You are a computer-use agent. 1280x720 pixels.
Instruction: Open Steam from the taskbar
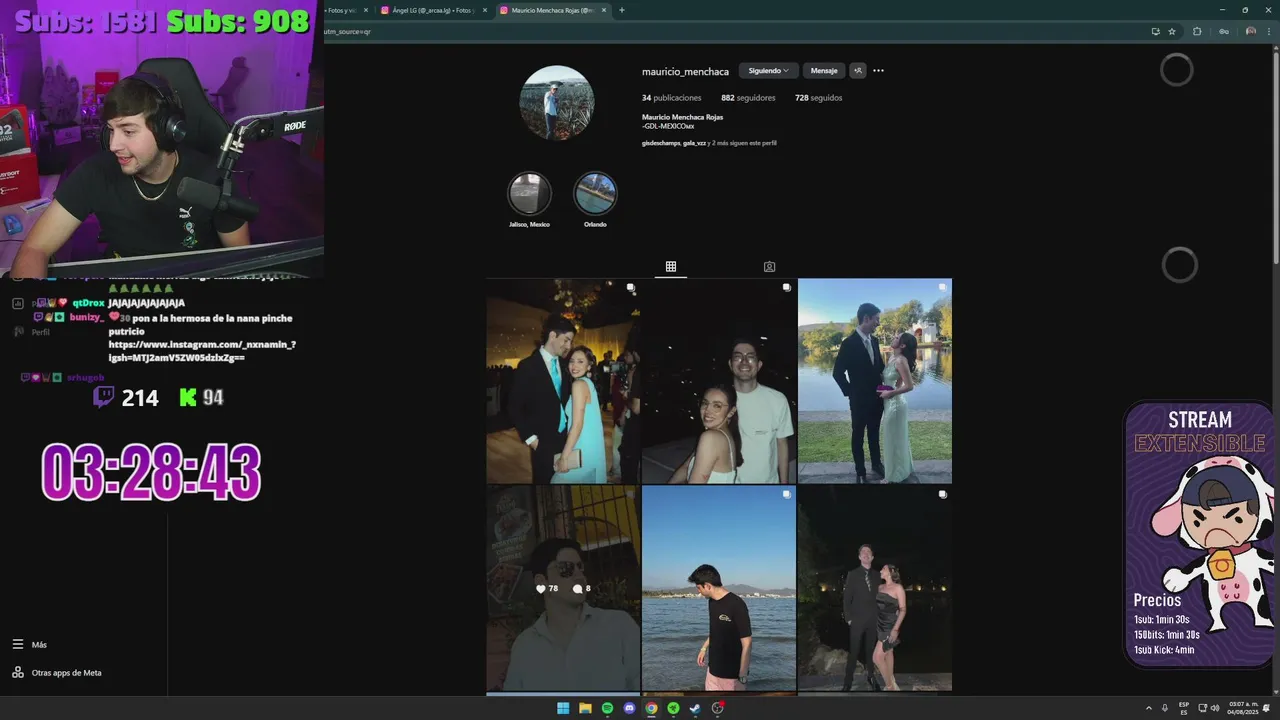pos(695,708)
